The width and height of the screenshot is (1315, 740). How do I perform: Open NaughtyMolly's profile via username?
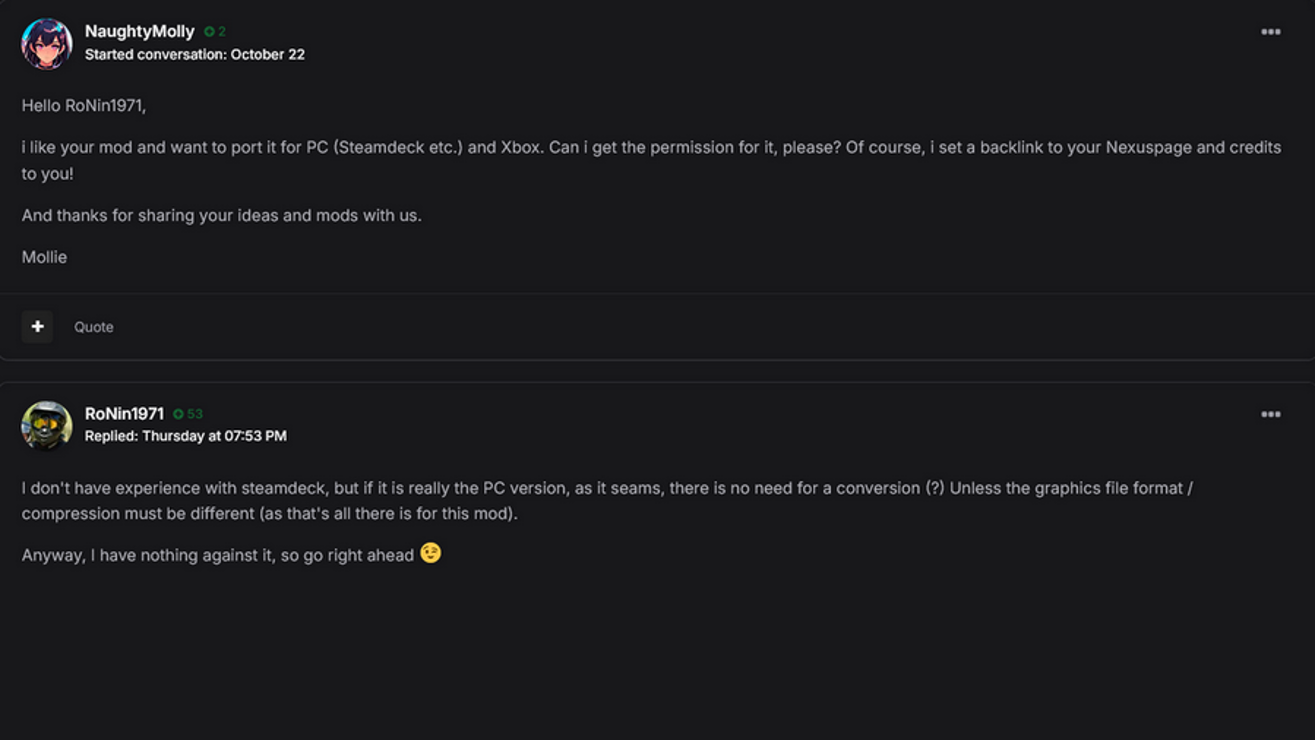click(x=139, y=31)
